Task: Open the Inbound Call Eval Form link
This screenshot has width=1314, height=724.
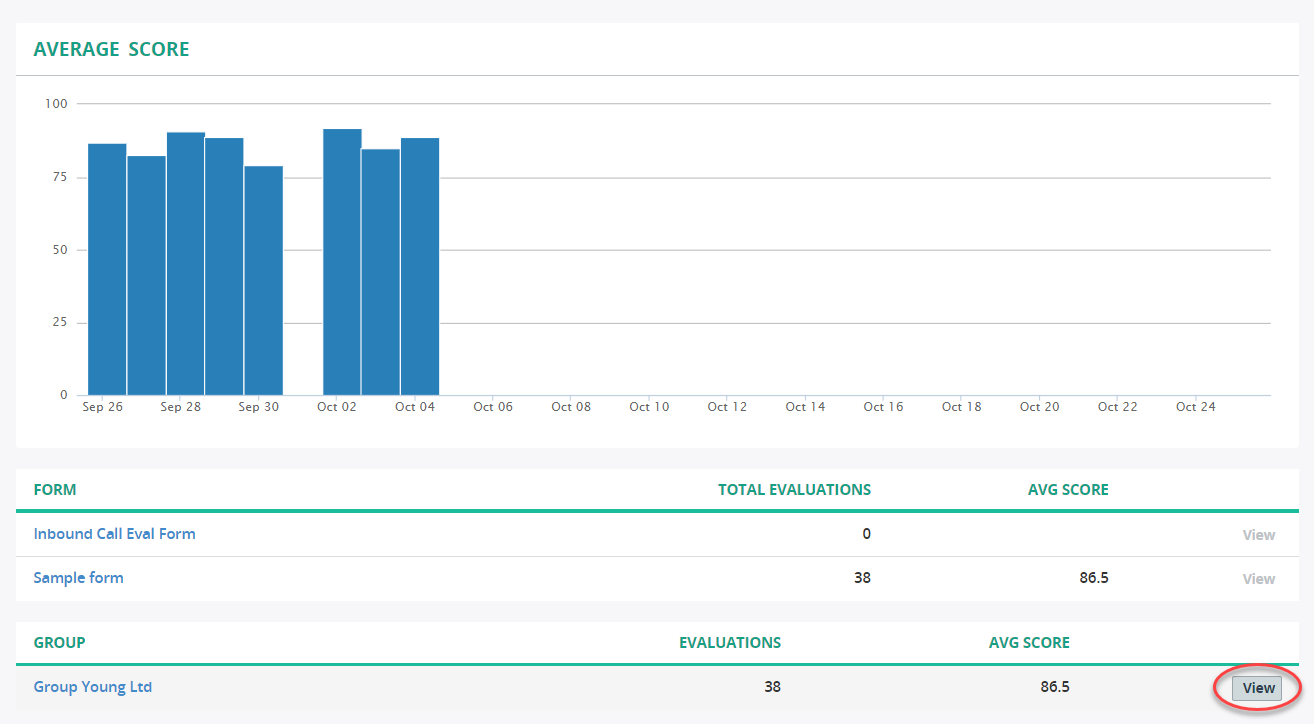Action: pos(114,534)
